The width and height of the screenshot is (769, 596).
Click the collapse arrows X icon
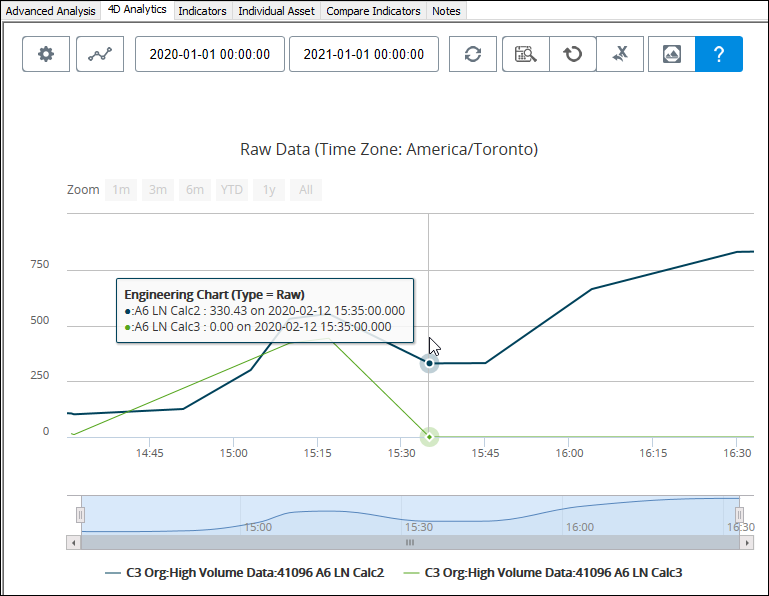click(620, 54)
